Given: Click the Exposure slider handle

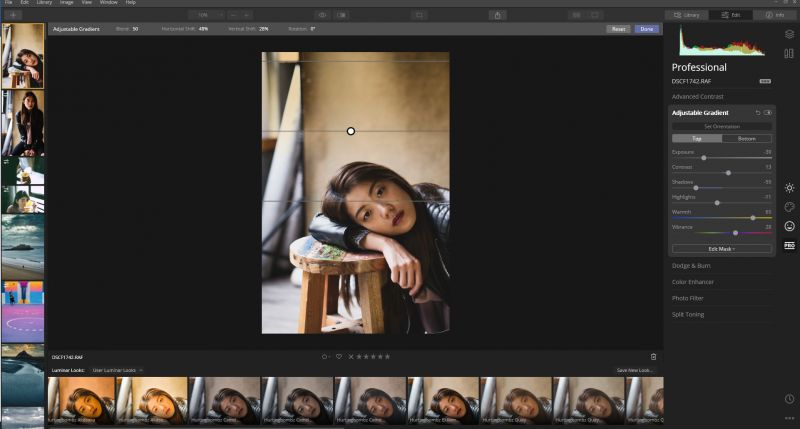Looking at the screenshot, I should [x=704, y=158].
